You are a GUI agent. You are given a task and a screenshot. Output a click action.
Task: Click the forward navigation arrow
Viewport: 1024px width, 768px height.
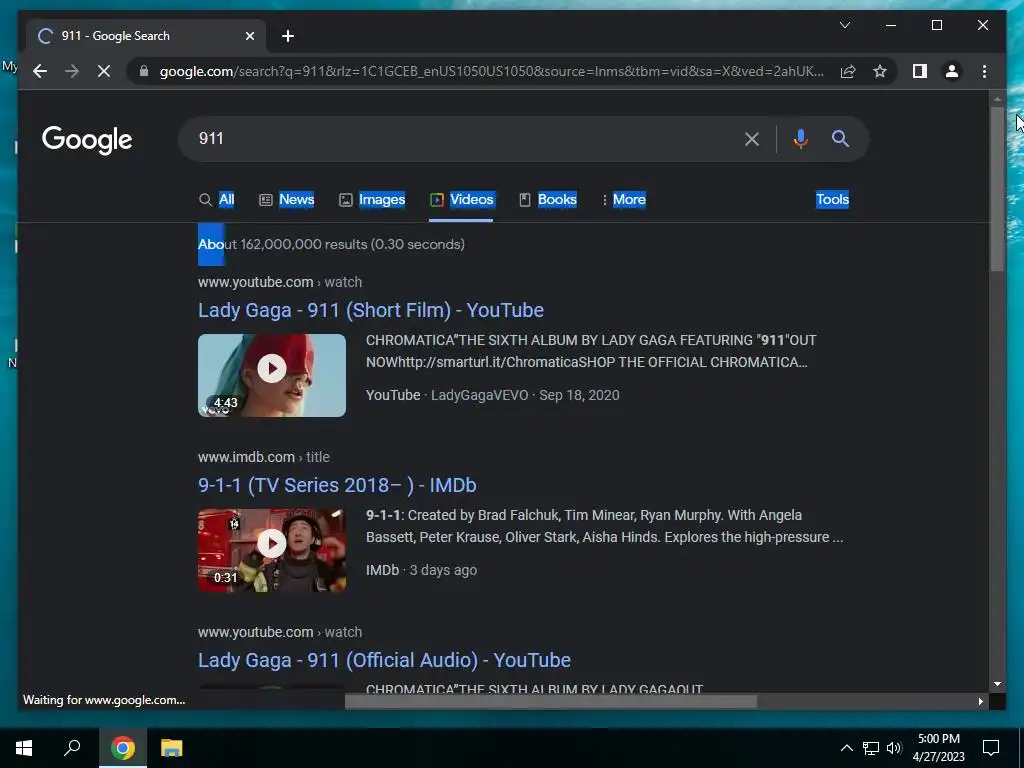[72, 71]
